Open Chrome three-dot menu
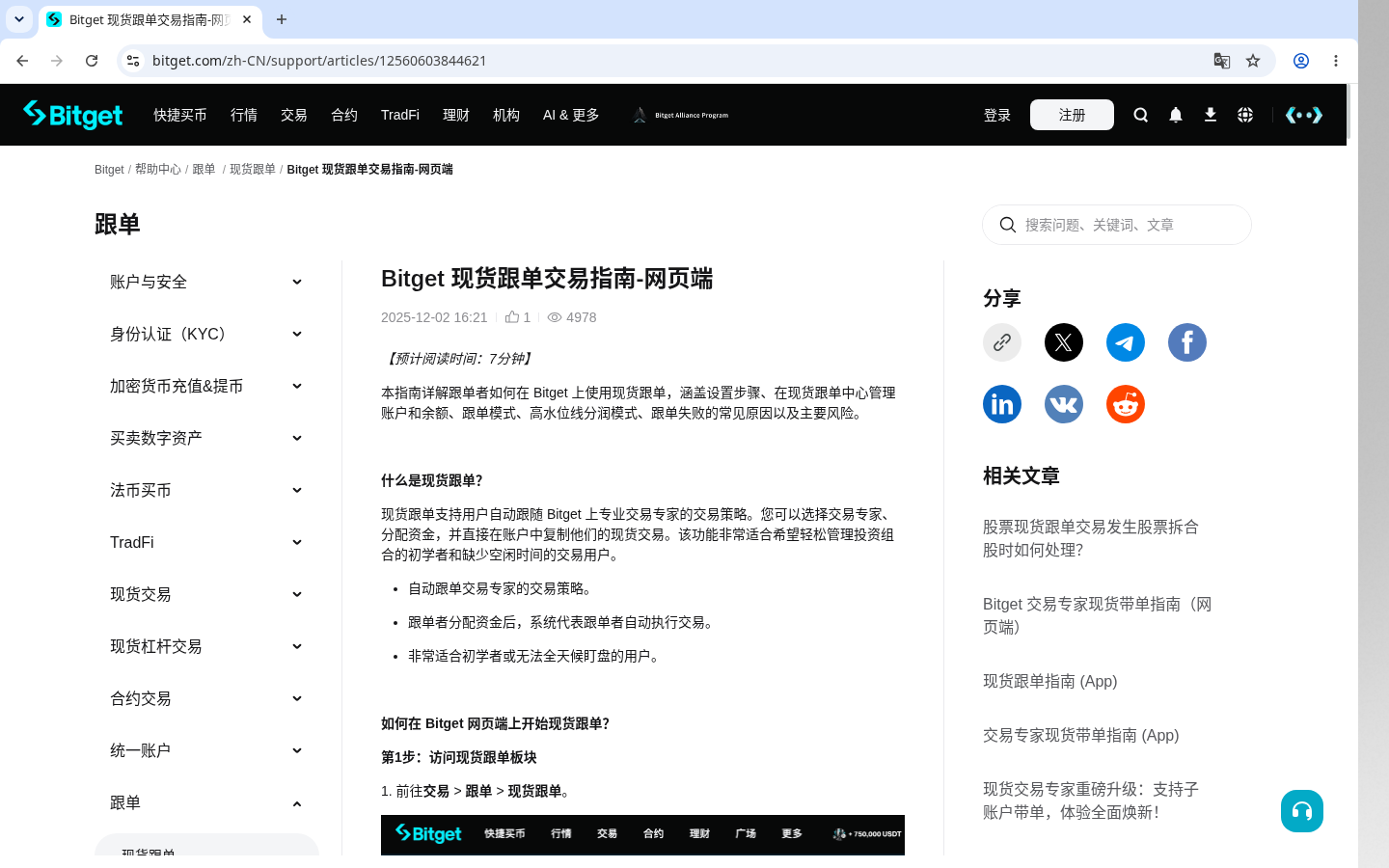 pos(1336,61)
